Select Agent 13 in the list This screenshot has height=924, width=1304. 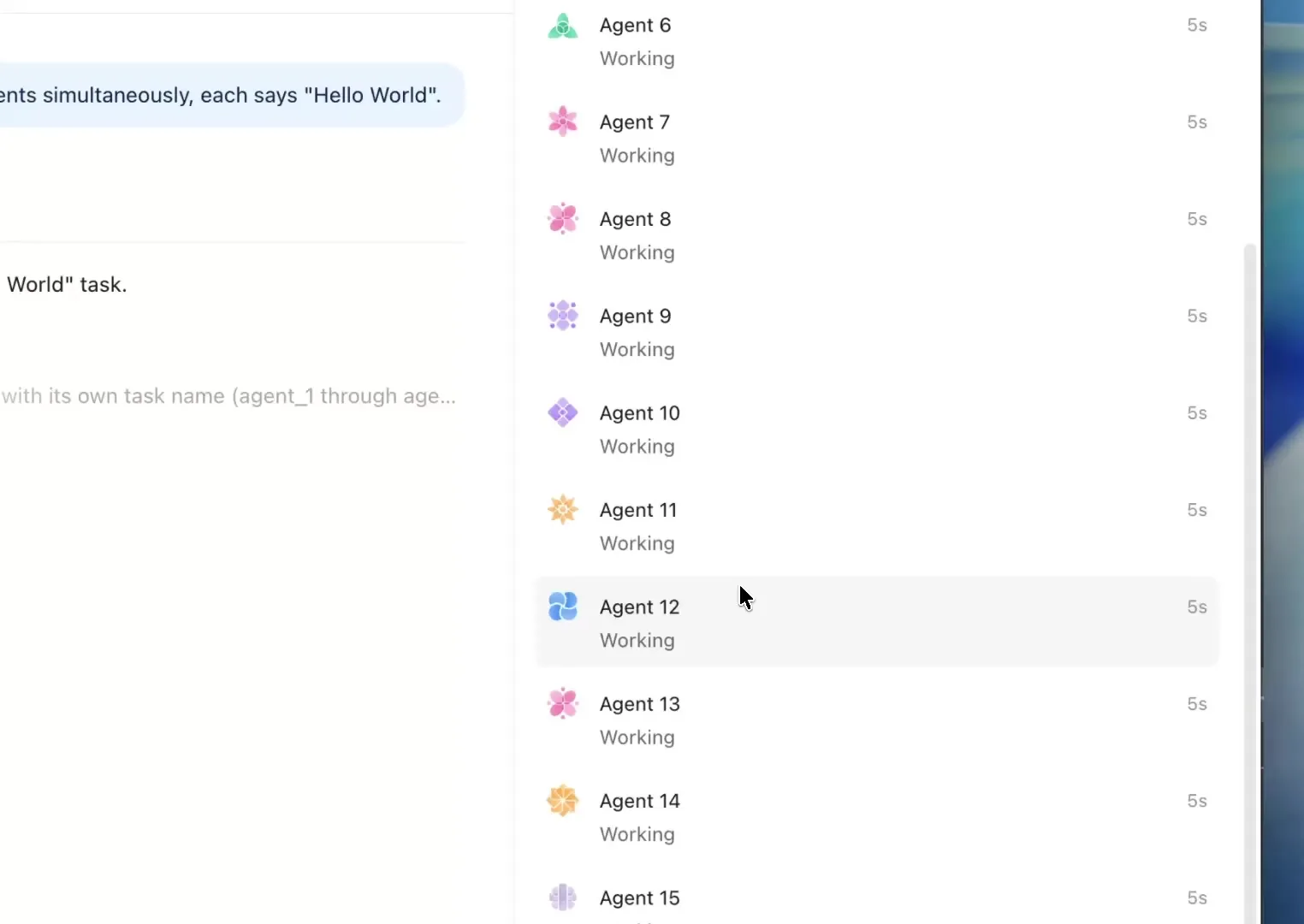[877, 720]
